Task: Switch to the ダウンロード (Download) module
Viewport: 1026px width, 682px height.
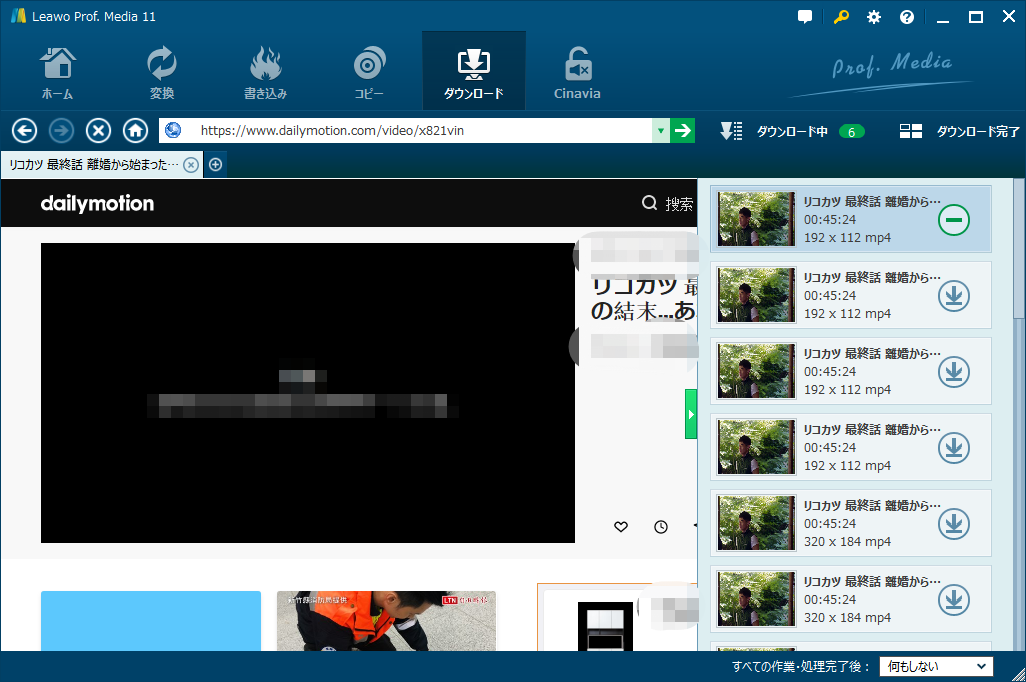Action: (x=474, y=71)
